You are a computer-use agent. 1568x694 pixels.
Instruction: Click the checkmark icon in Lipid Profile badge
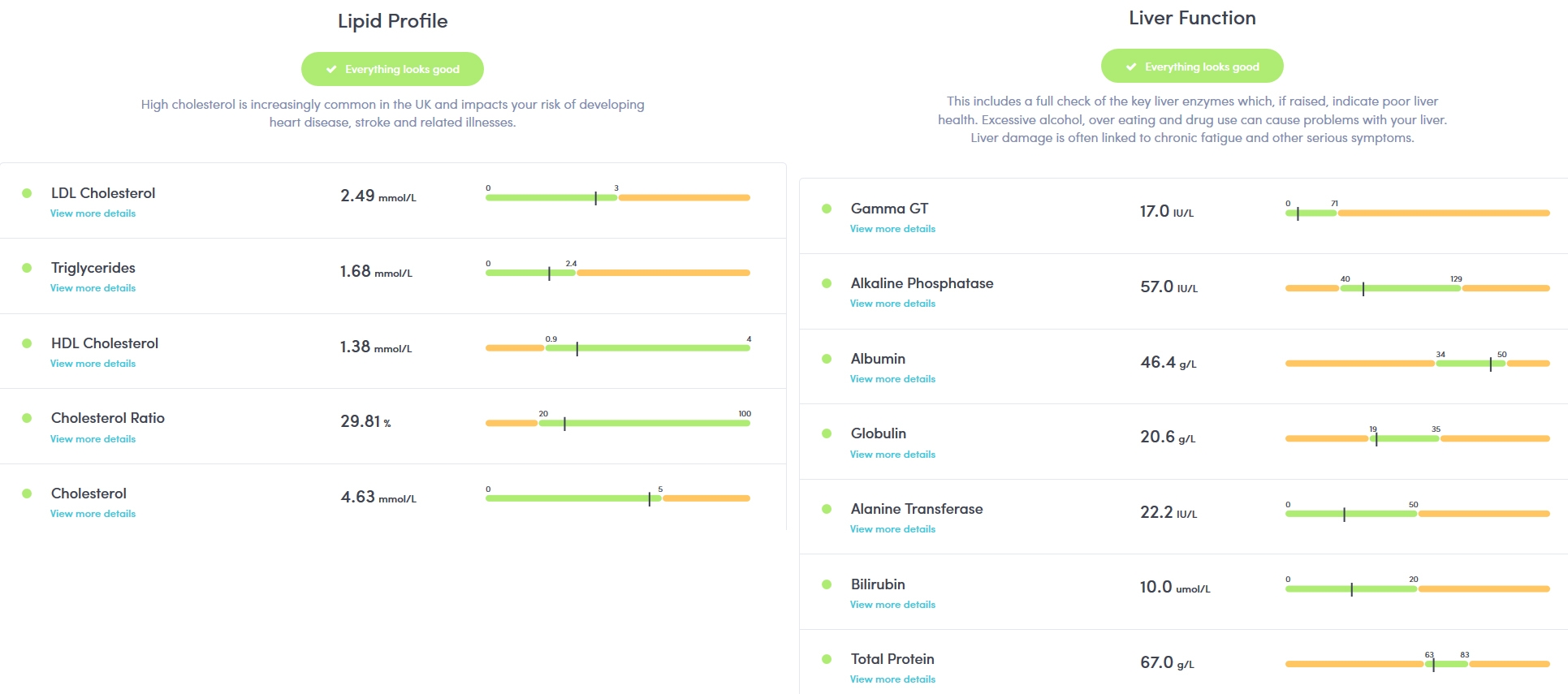pyautogui.click(x=331, y=70)
